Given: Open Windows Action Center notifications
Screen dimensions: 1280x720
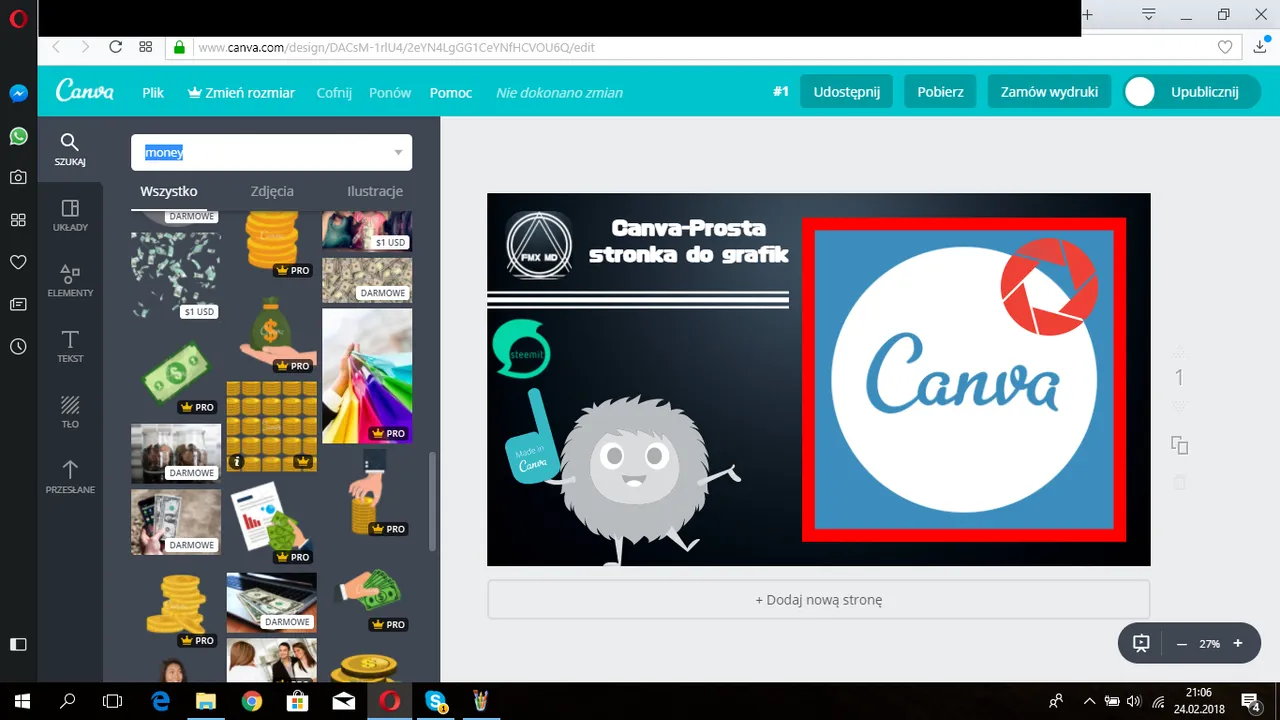Looking at the screenshot, I should pos(1250,701).
